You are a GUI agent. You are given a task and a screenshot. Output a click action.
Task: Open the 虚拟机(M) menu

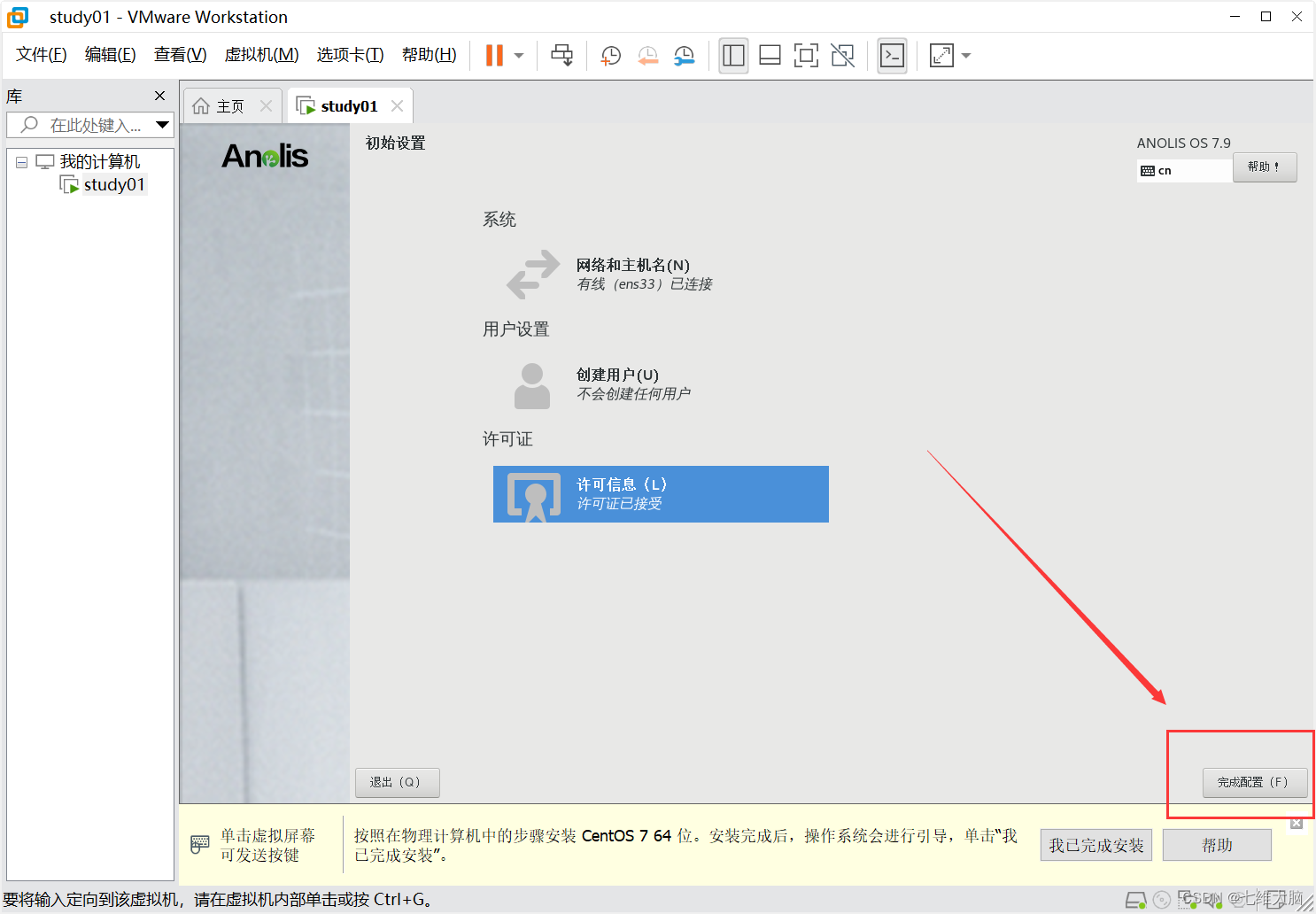tap(262, 55)
